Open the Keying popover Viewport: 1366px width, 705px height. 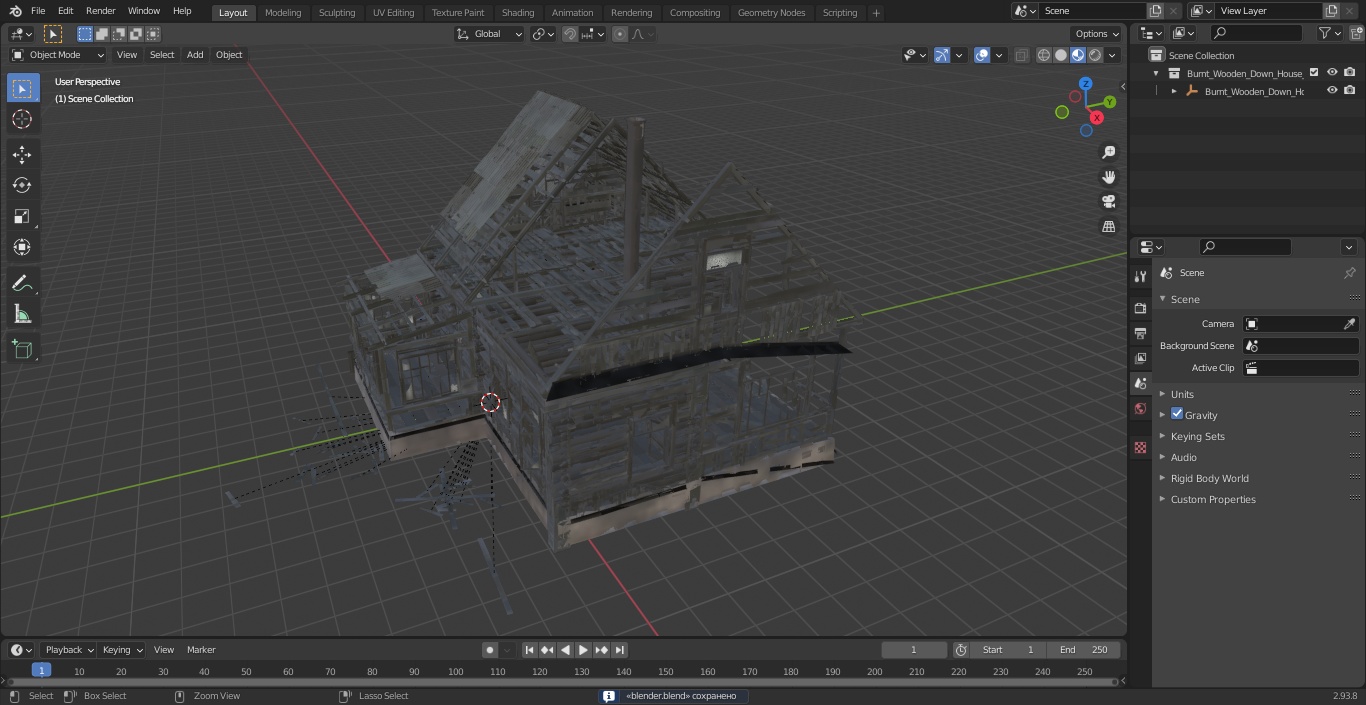tap(122, 650)
